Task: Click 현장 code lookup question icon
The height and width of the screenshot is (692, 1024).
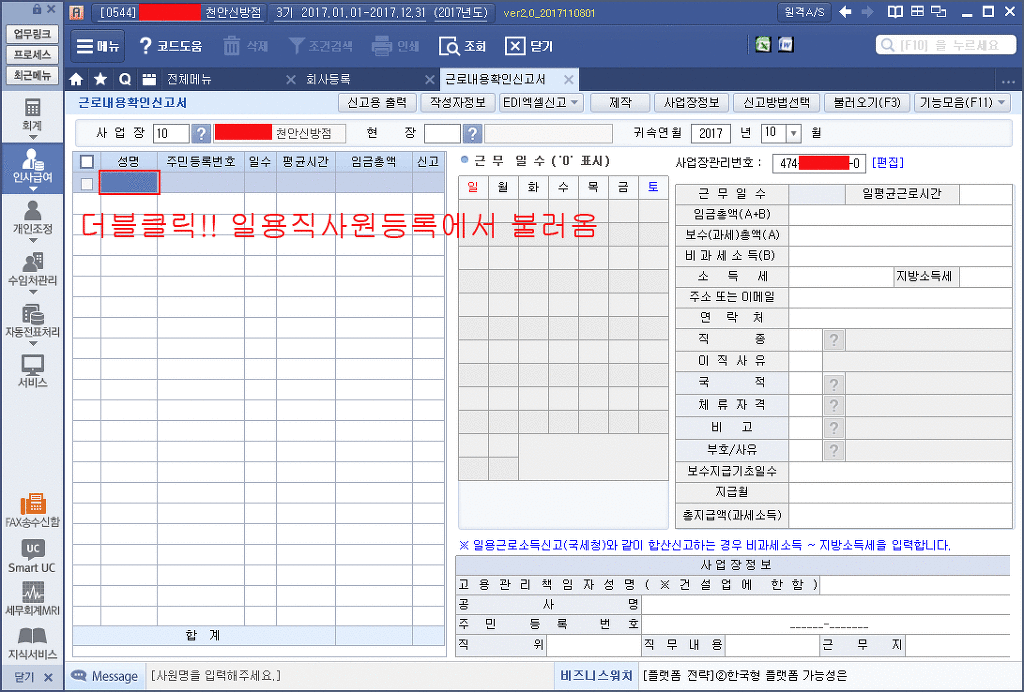Action: point(472,133)
